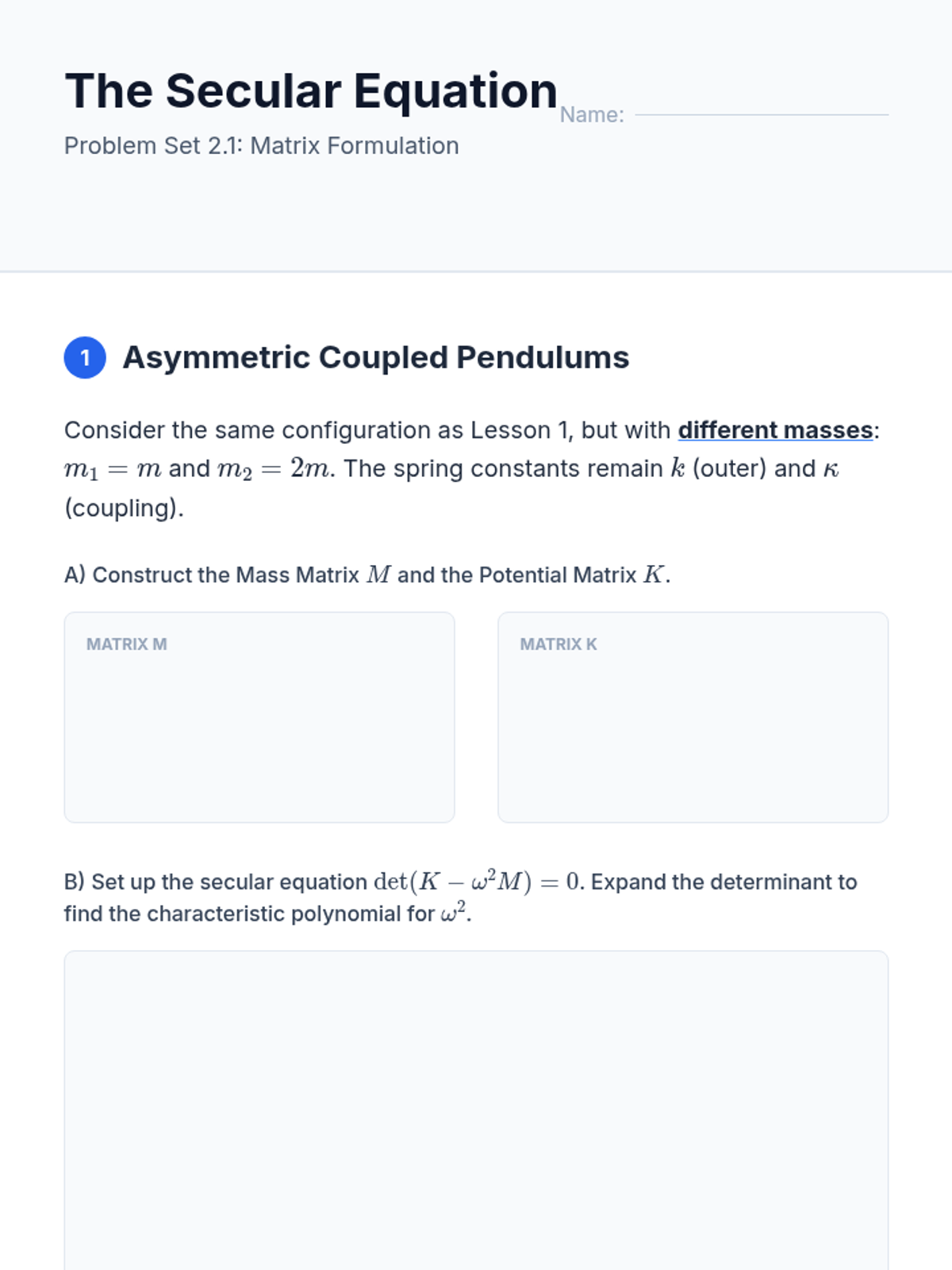
Task: Click the "MATRIX K" label
Action: point(559,645)
